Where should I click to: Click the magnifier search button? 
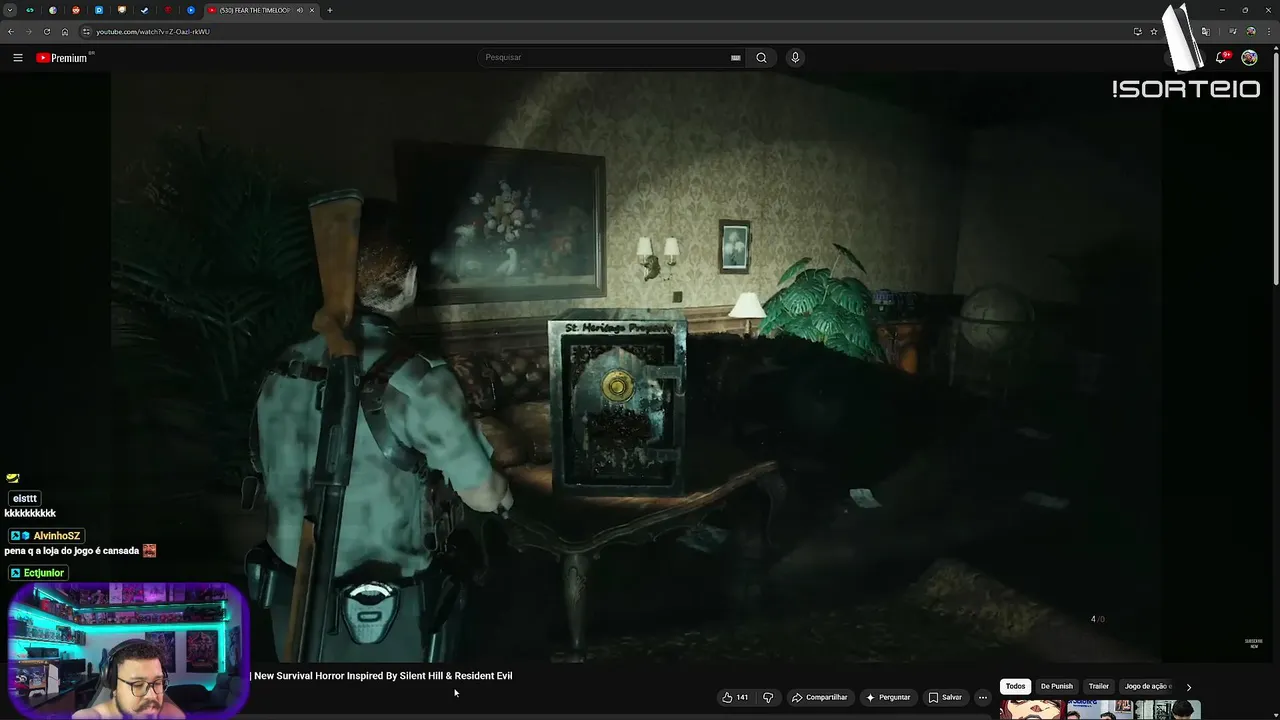click(761, 57)
